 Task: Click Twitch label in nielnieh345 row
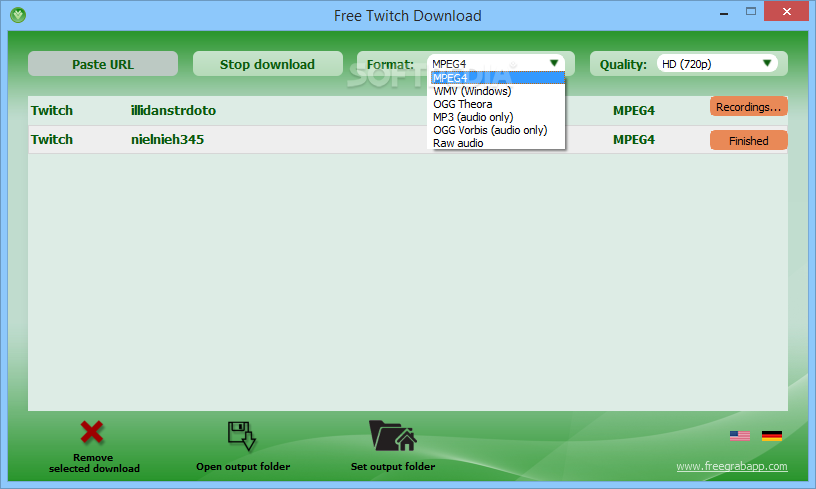pos(52,139)
